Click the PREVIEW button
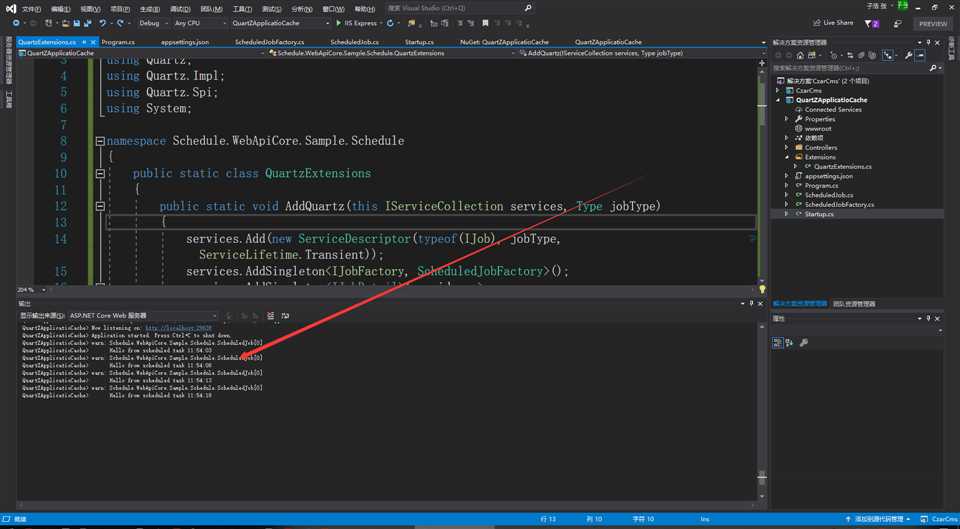This screenshot has height=529, width=960. (933, 24)
